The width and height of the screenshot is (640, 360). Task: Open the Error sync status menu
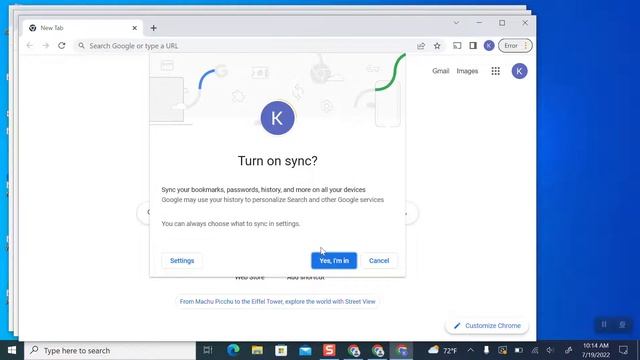(515, 46)
